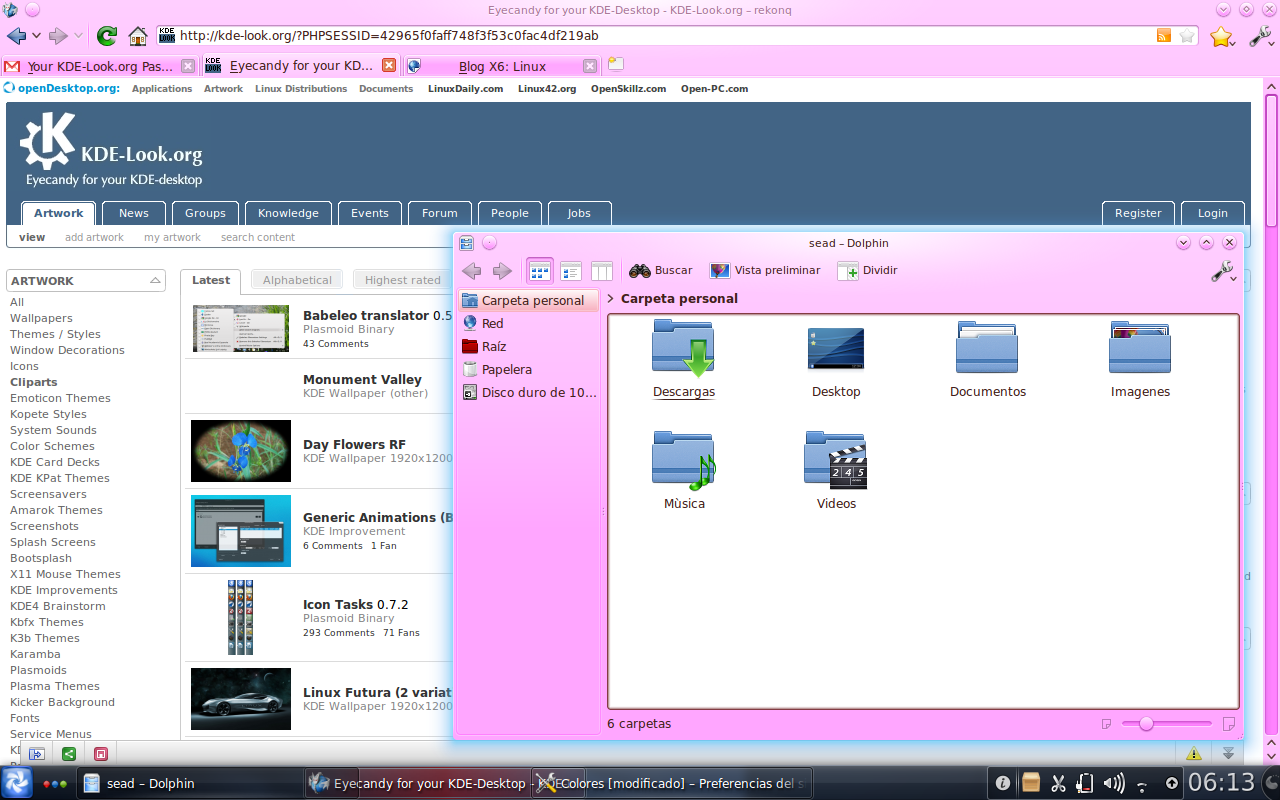
Task: Open the News tab on KDE-Look
Action: [x=134, y=213]
